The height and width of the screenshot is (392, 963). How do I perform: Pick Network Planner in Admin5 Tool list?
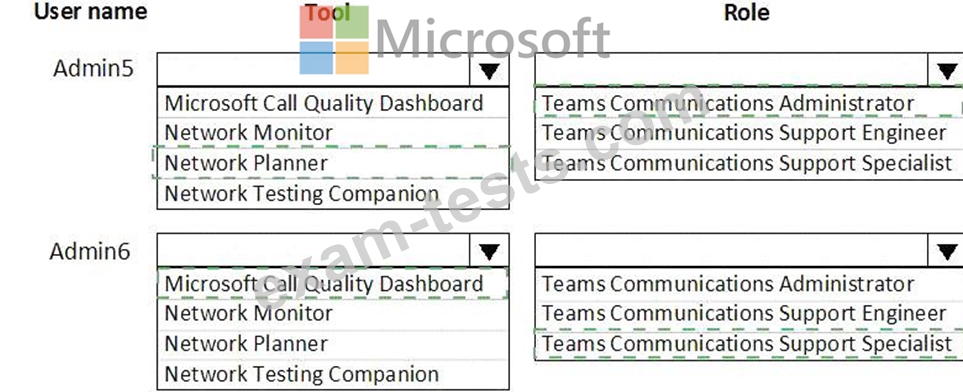[333, 163]
